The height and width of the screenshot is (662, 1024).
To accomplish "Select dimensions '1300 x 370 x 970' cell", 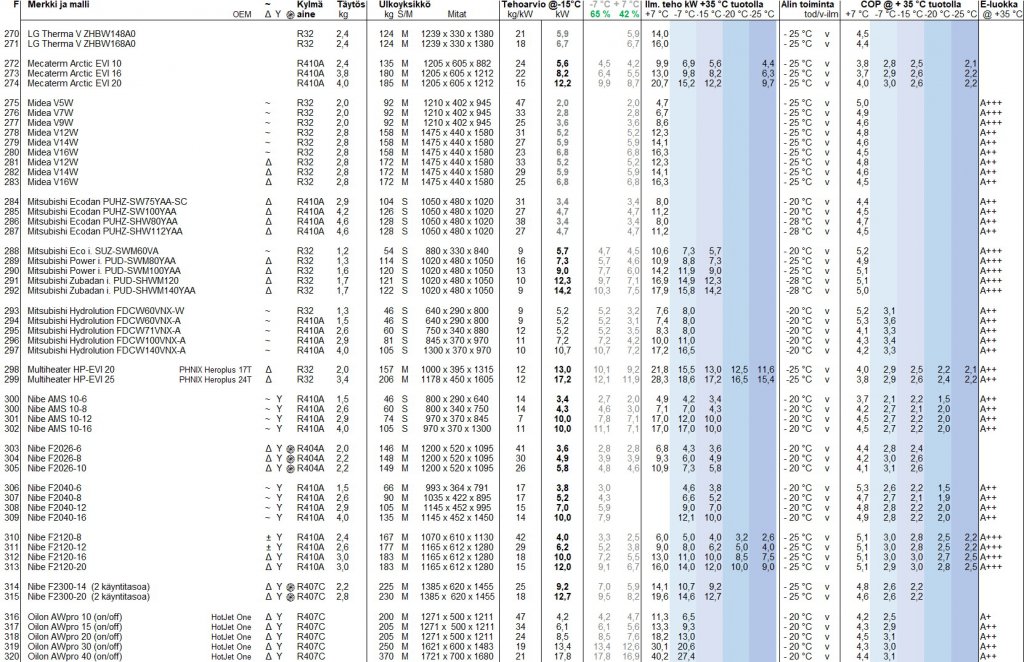I will click(457, 351).
